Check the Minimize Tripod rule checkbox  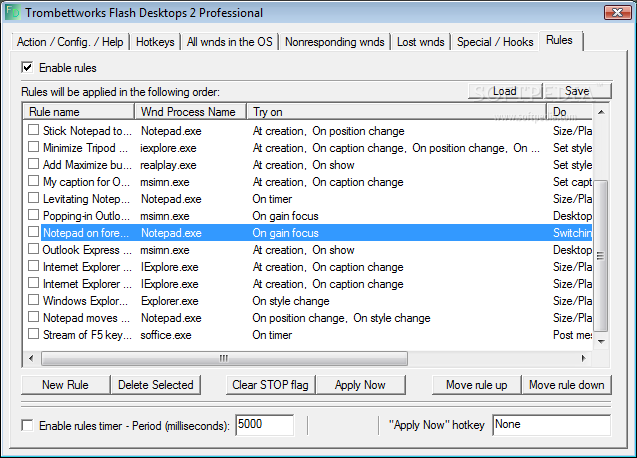33,147
